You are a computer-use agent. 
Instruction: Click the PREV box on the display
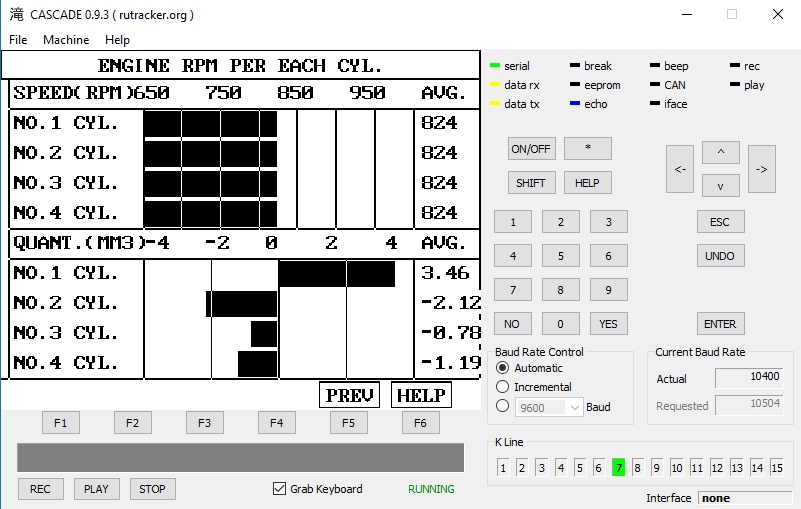coord(349,395)
